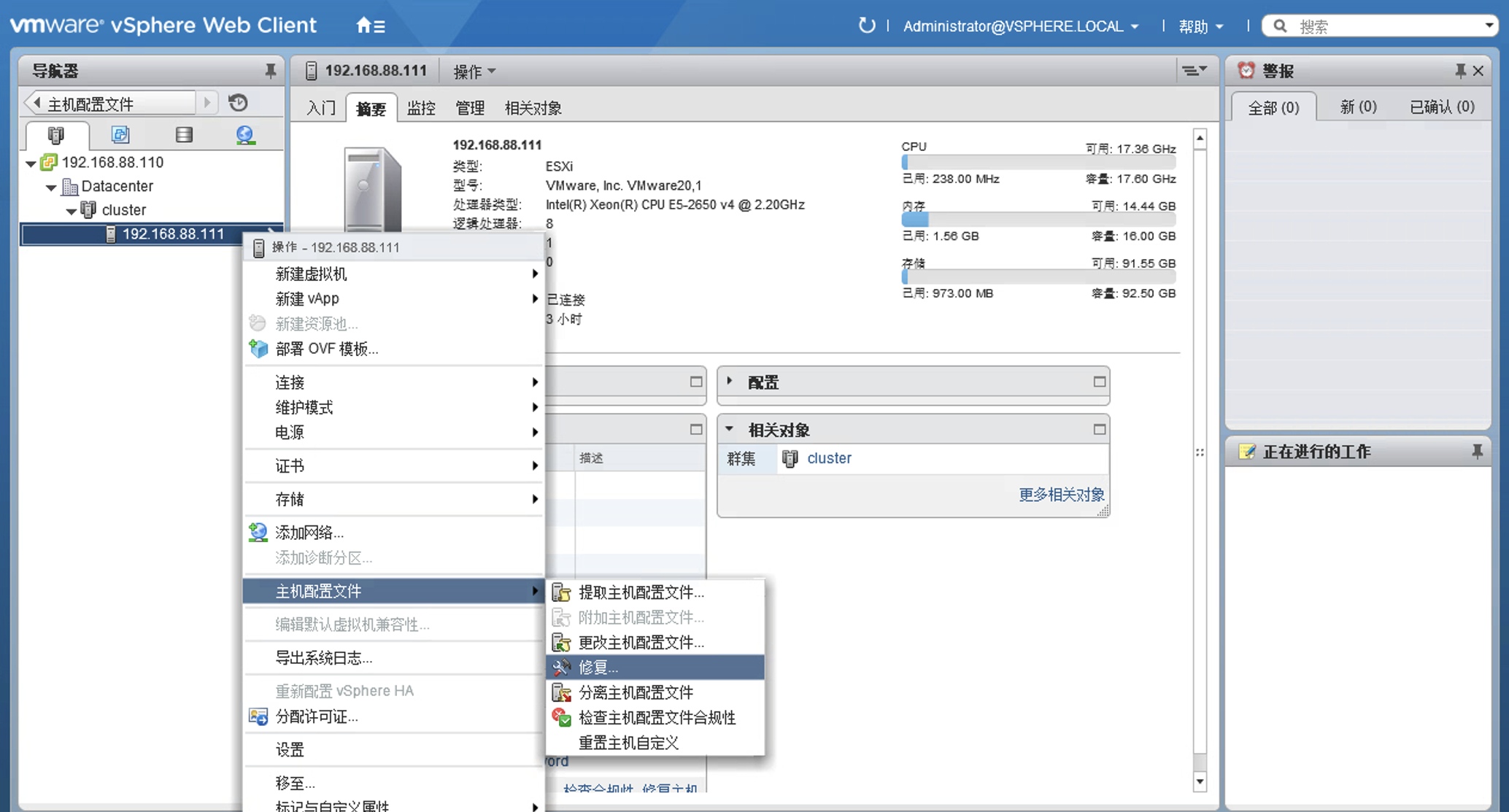This screenshot has width=1509, height=812.
Task: Open the Storage (存储) submenu
Action: (395, 499)
